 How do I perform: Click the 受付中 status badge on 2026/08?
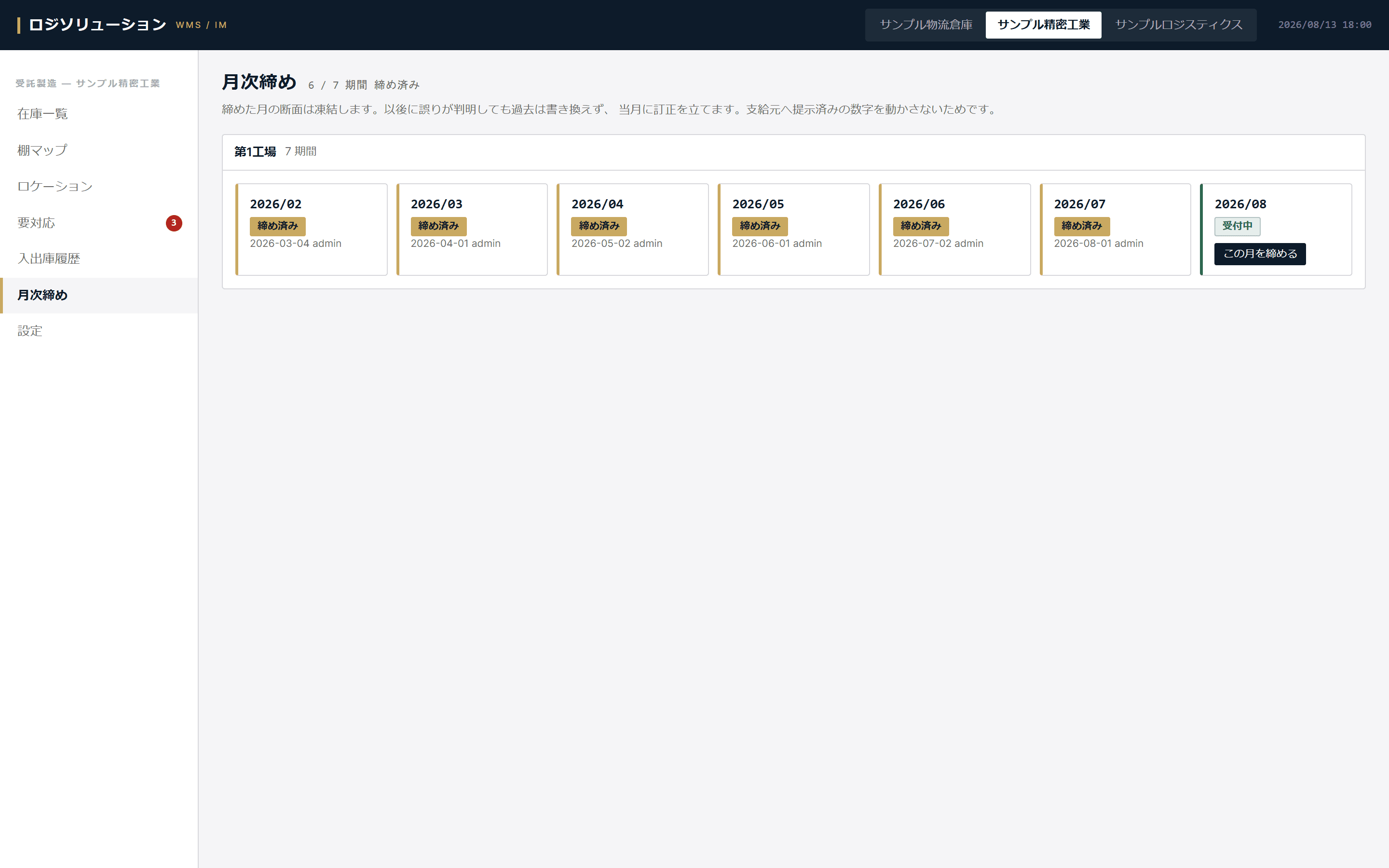point(1237,226)
